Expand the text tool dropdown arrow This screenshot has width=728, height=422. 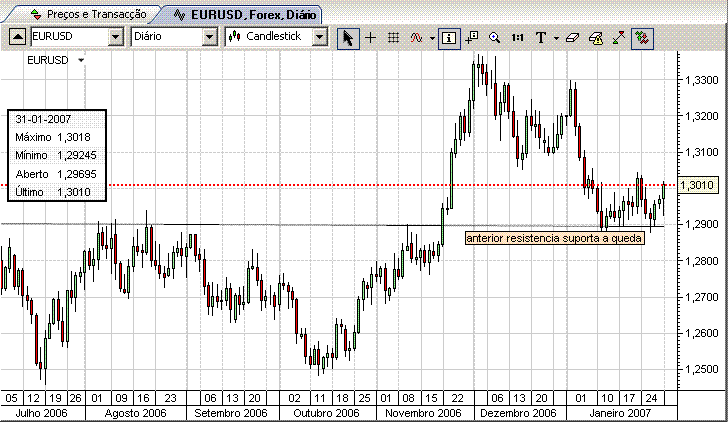pyautogui.click(x=556, y=38)
